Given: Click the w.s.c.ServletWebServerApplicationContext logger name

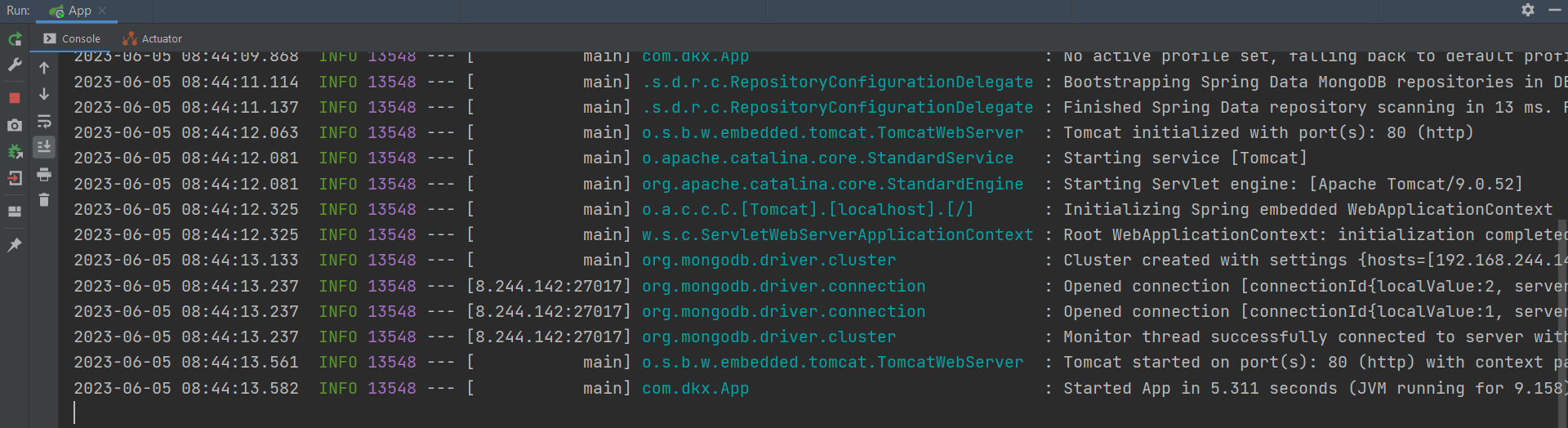Looking at the screenshot, I should (837, 234).
